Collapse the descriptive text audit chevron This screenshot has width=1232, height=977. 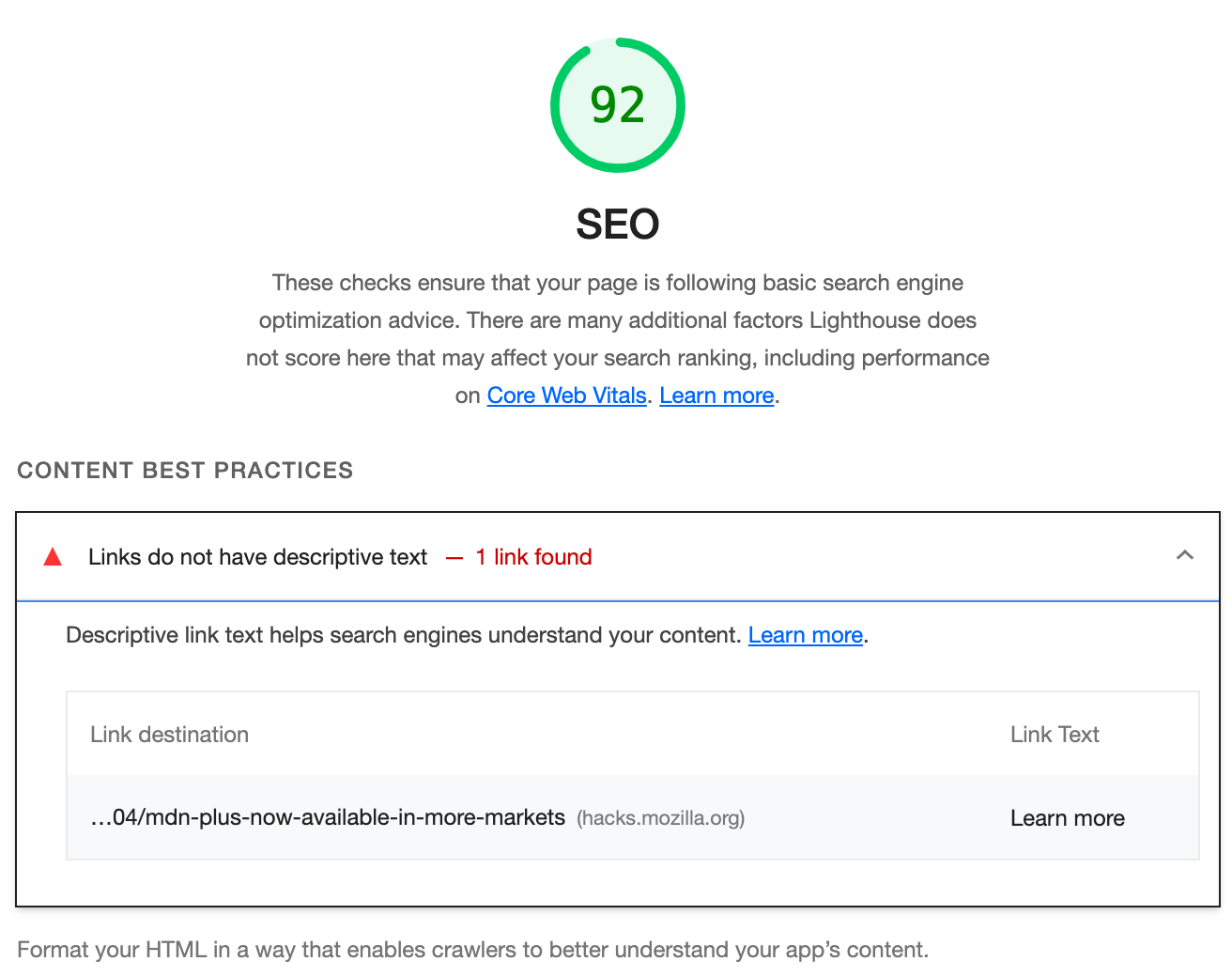point(1185,555)
